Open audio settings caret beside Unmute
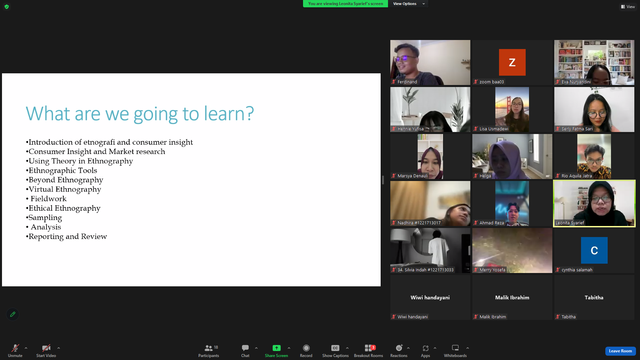The image size is (640, 360). coord(26,348)
